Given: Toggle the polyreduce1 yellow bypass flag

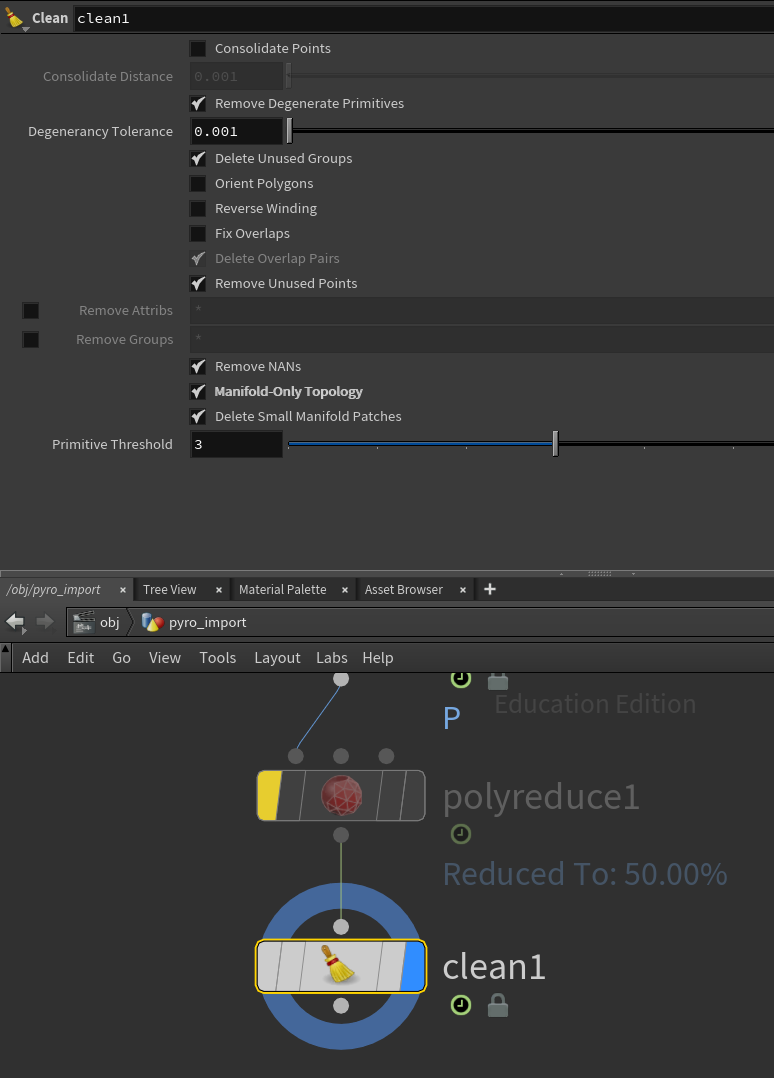Looking at the screenshot, I should point(269,795).
